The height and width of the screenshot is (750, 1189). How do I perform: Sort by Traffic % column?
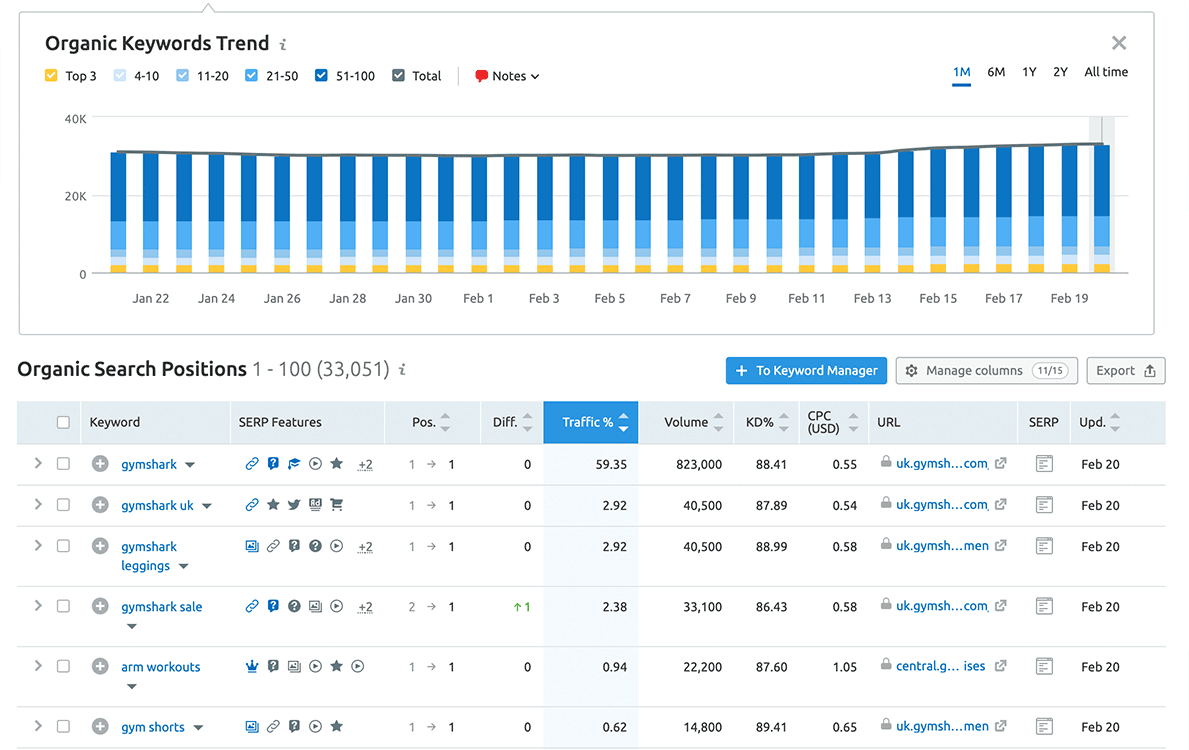tap(591, 422)
